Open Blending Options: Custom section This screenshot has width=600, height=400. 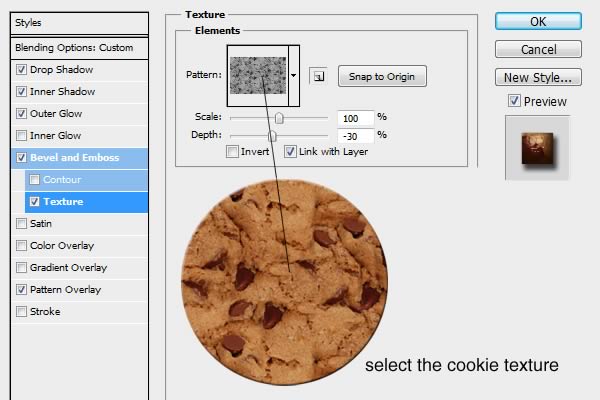pyautogui.click(x=80, y=48)
